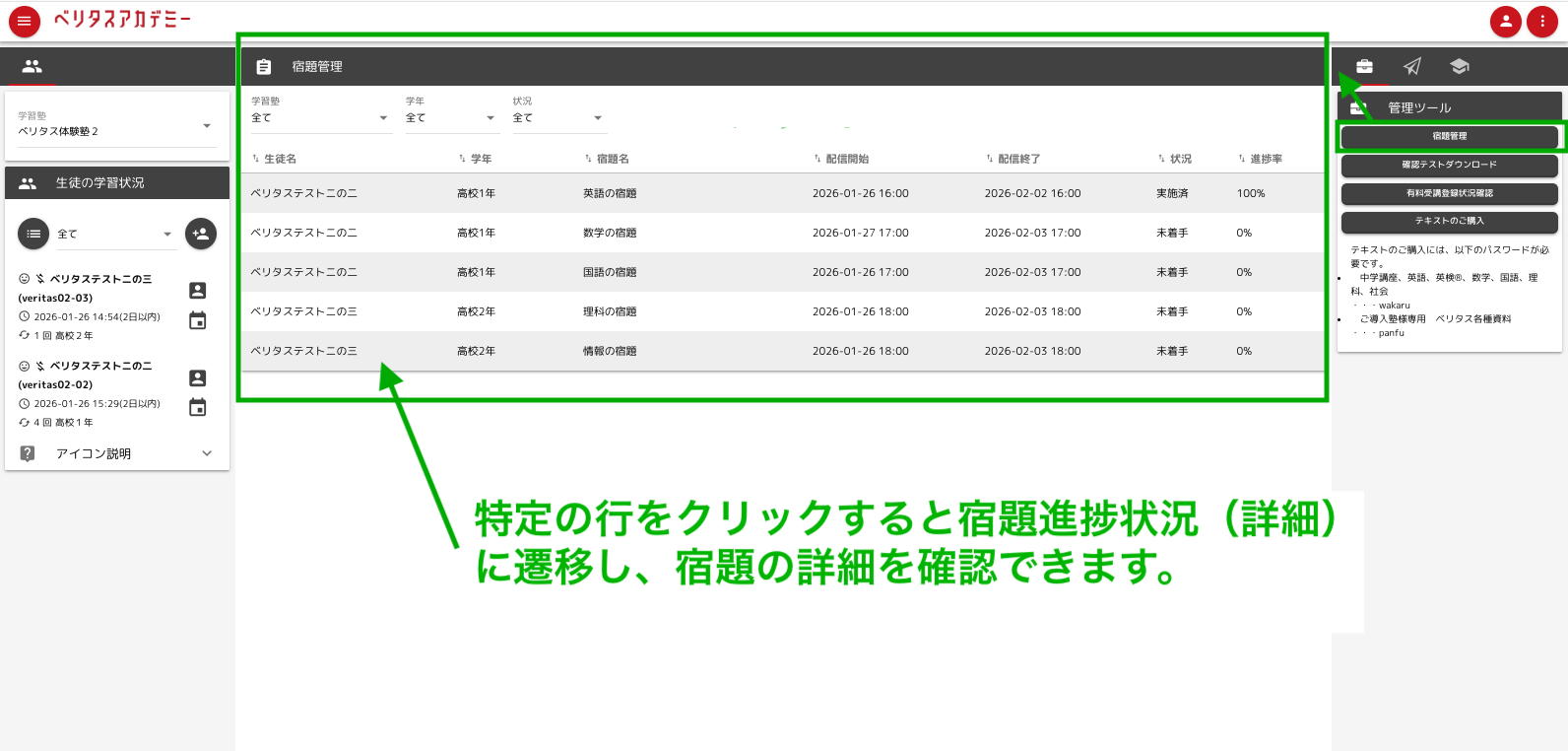Click the 生徒の学習状況 header icon

[x=28, y=183]
